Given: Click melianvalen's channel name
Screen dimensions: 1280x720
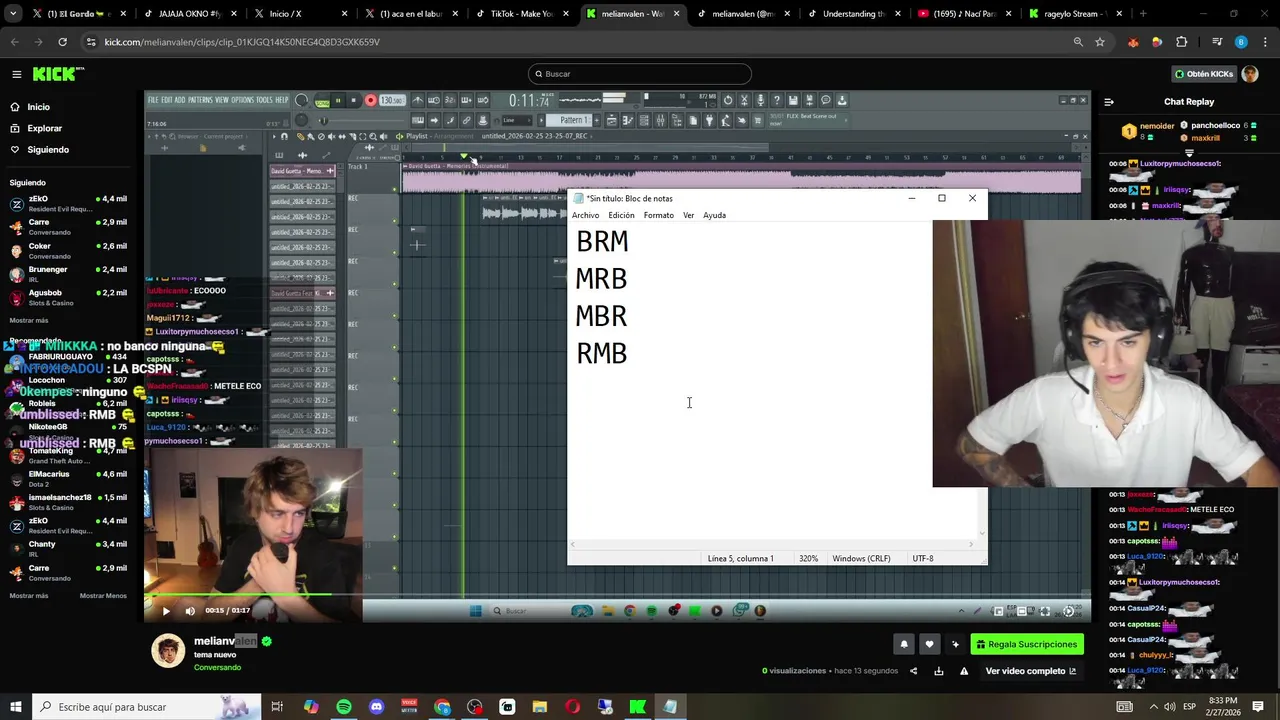Looking at the screenshot, I should (225, 641).
